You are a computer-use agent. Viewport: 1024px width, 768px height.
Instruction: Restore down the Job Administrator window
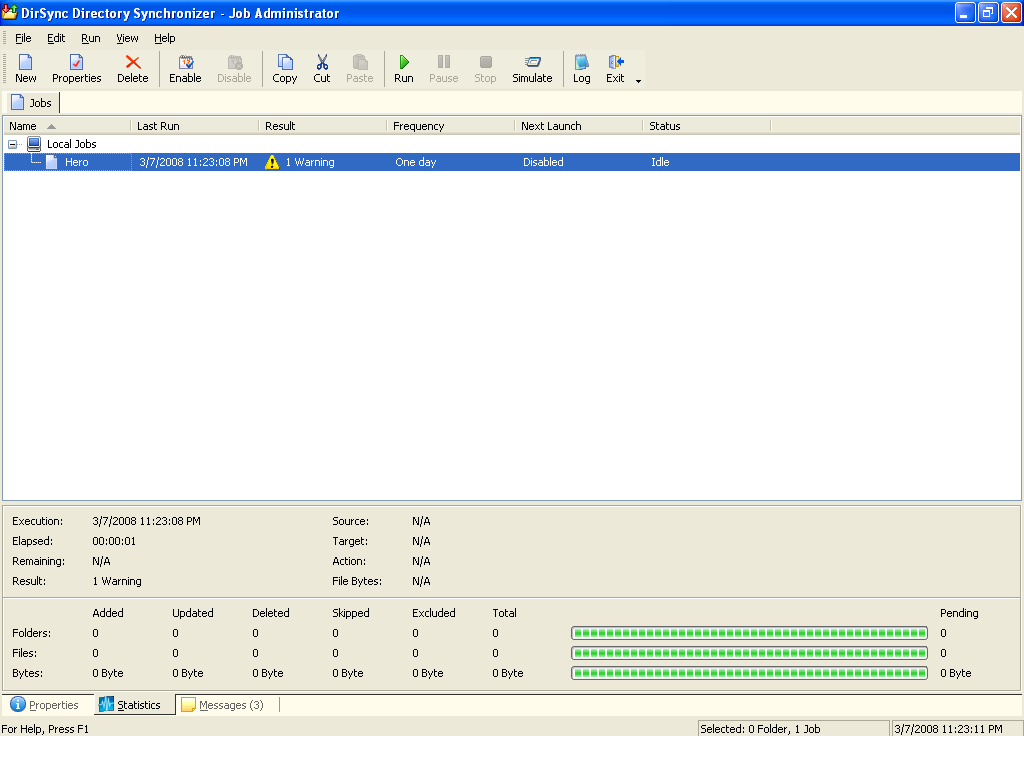tap(988, 12)
